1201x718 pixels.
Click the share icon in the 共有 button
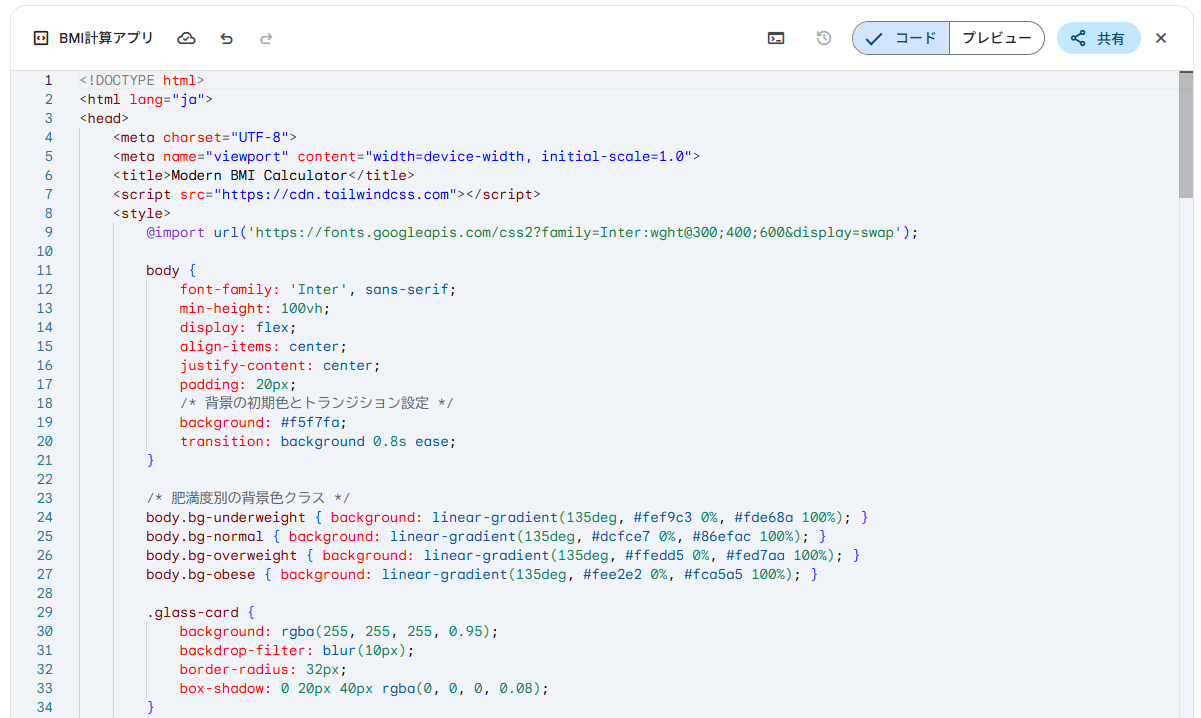1078,38
